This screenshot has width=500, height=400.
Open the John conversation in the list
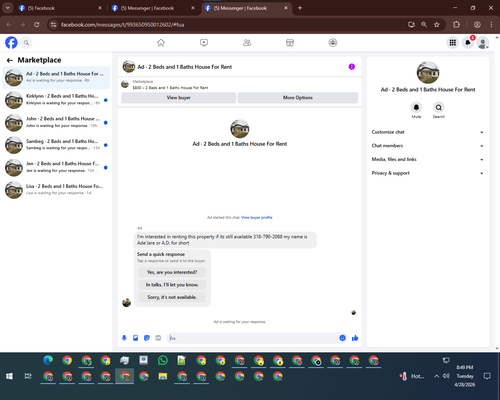click(x=56, y=122)
